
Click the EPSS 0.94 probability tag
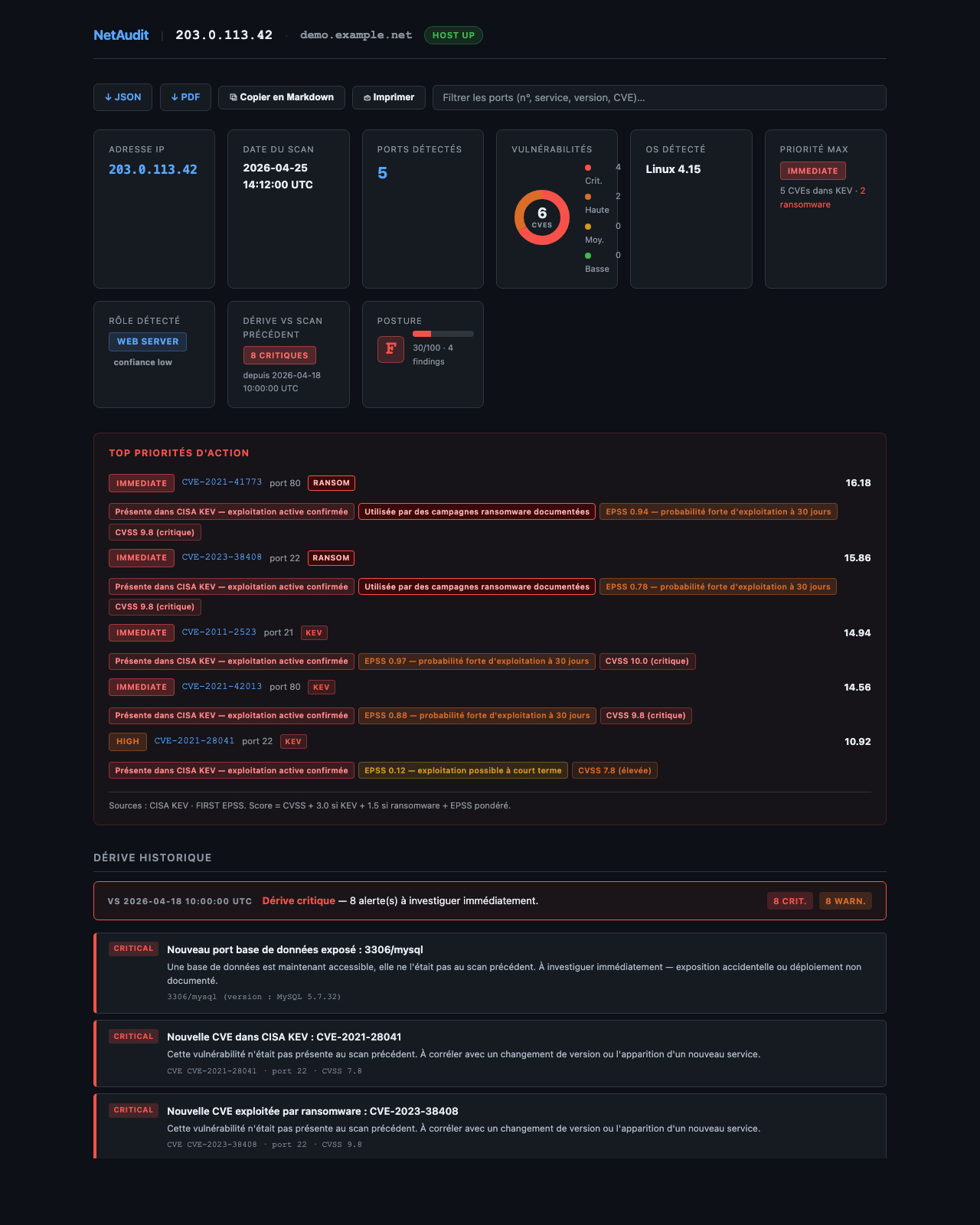tap(718, 511)
